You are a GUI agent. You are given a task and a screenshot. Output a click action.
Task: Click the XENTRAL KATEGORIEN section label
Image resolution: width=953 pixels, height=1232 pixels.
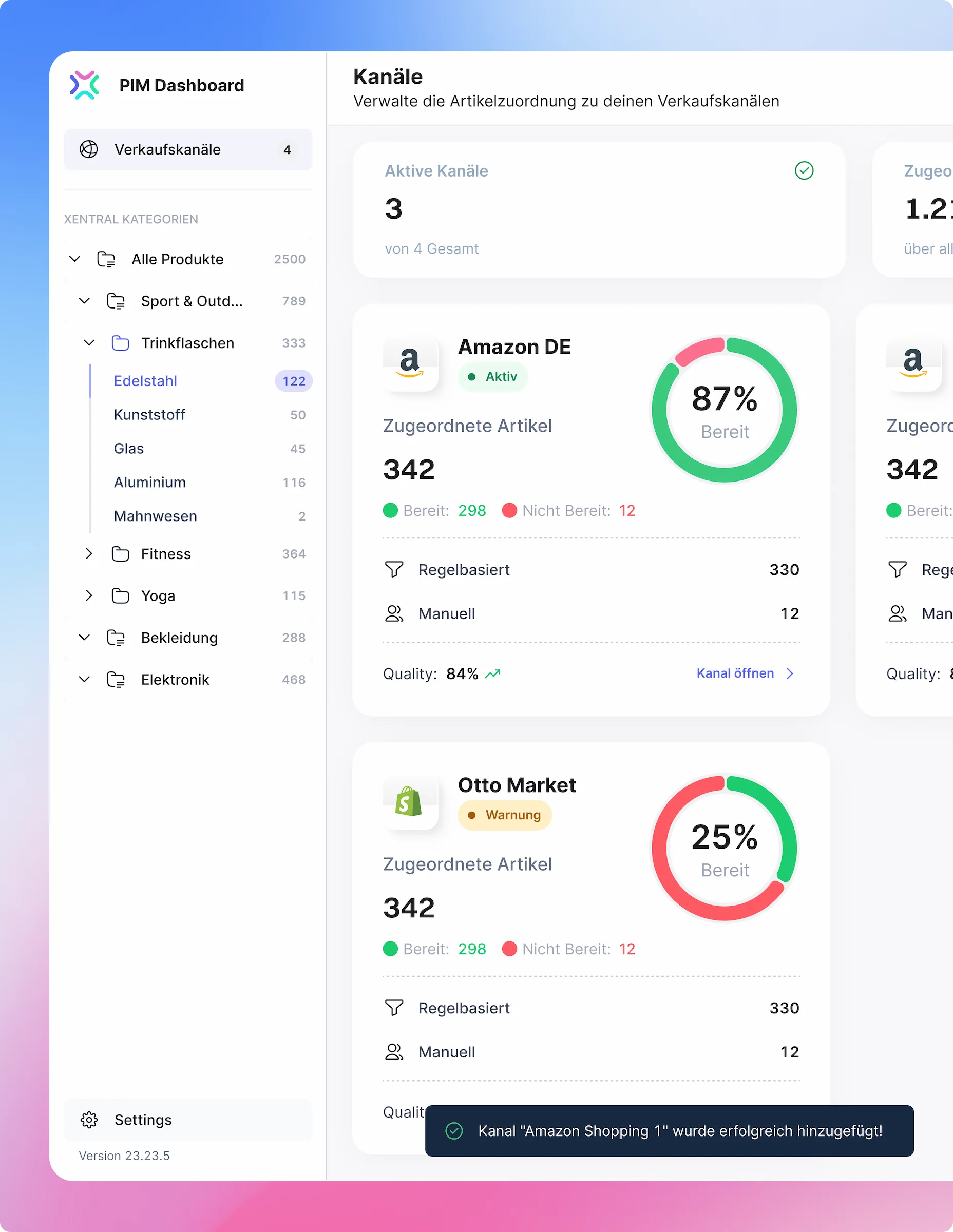coord(131,219)
